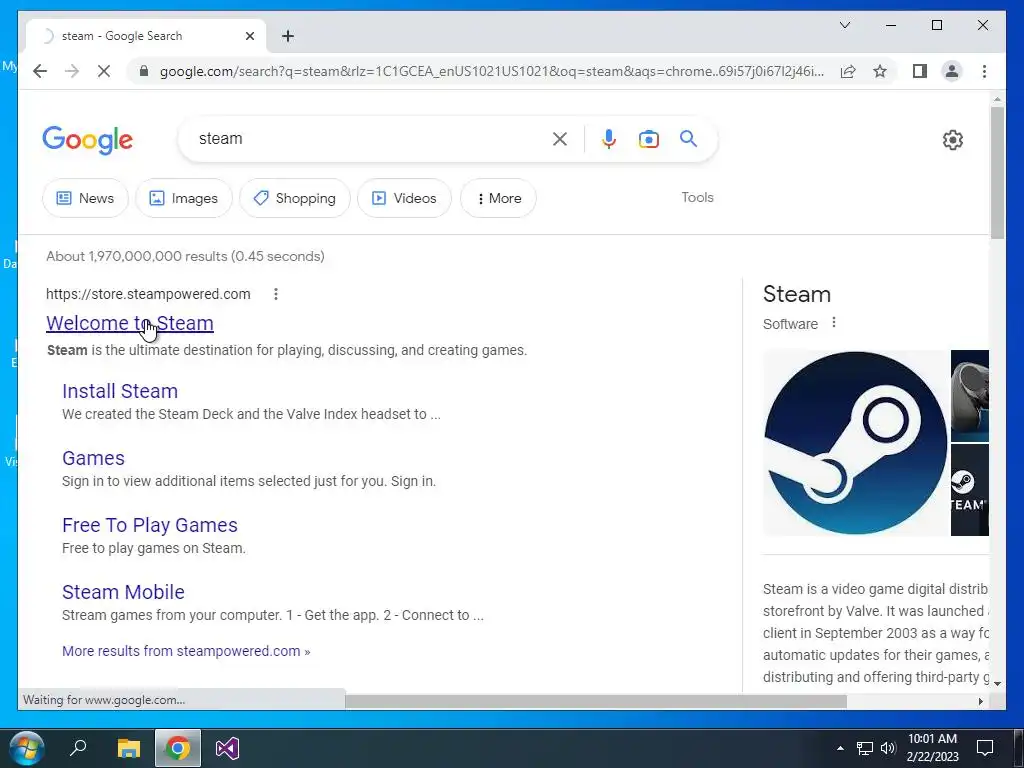Open Visual Studio from taskbar

[x=227, y=748]
